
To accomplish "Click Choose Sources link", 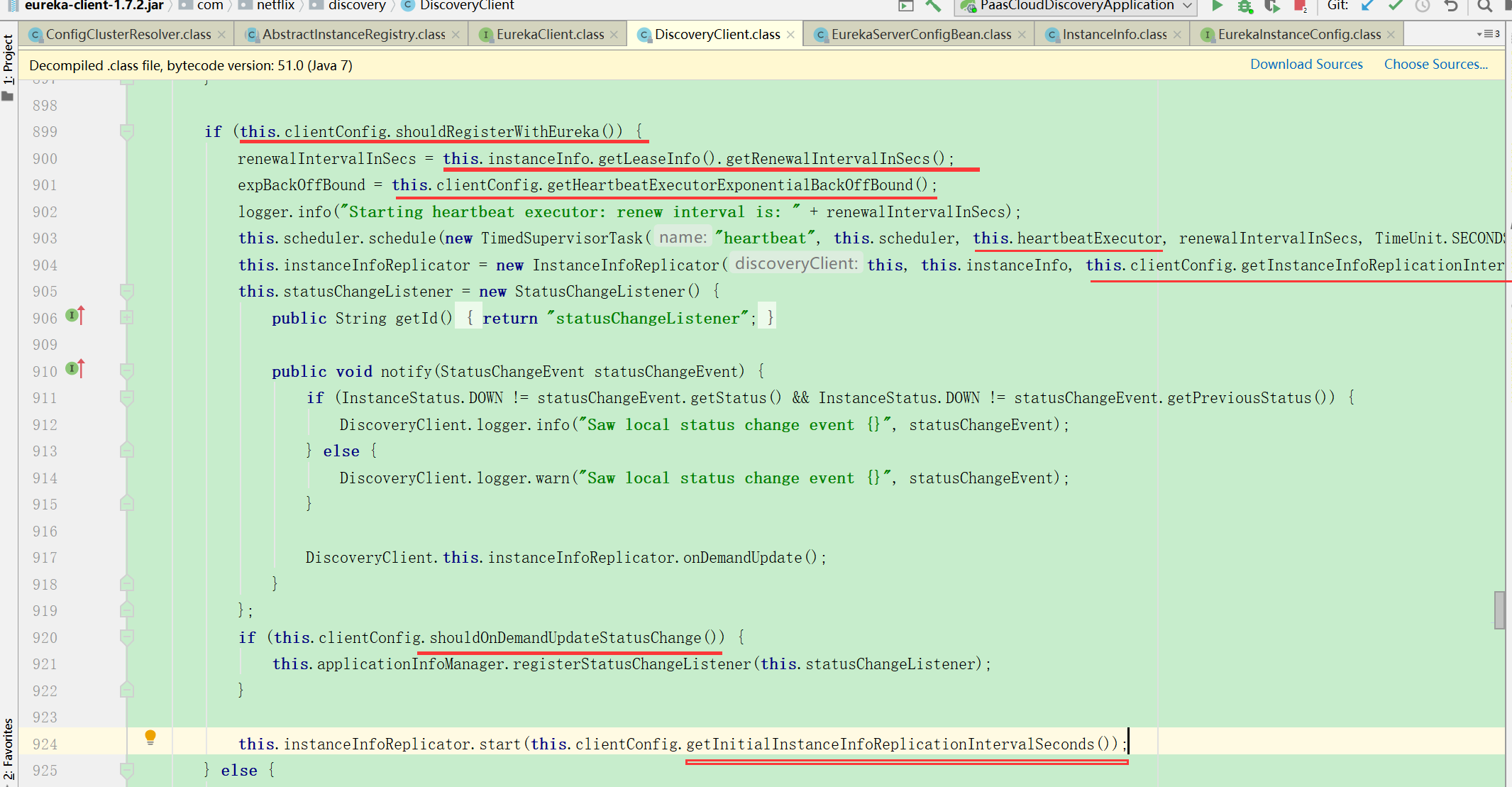I will [1435, 64].
